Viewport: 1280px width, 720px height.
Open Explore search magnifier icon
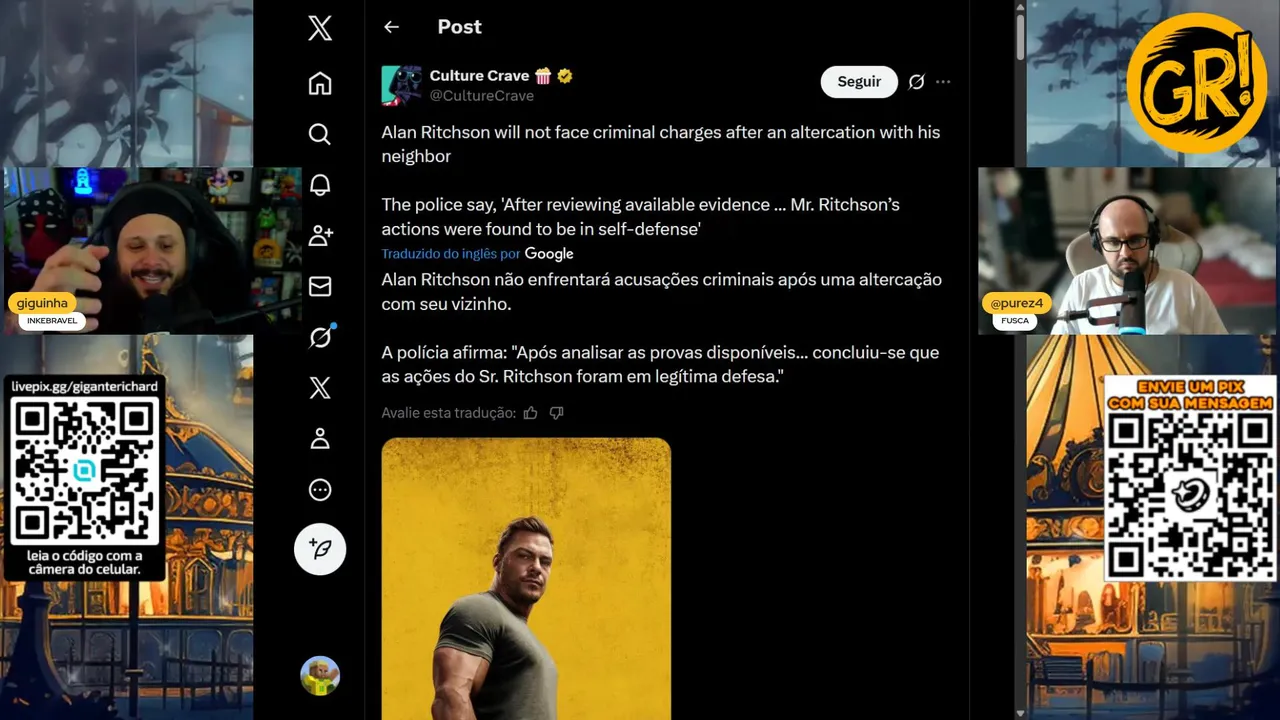(320, 134)
